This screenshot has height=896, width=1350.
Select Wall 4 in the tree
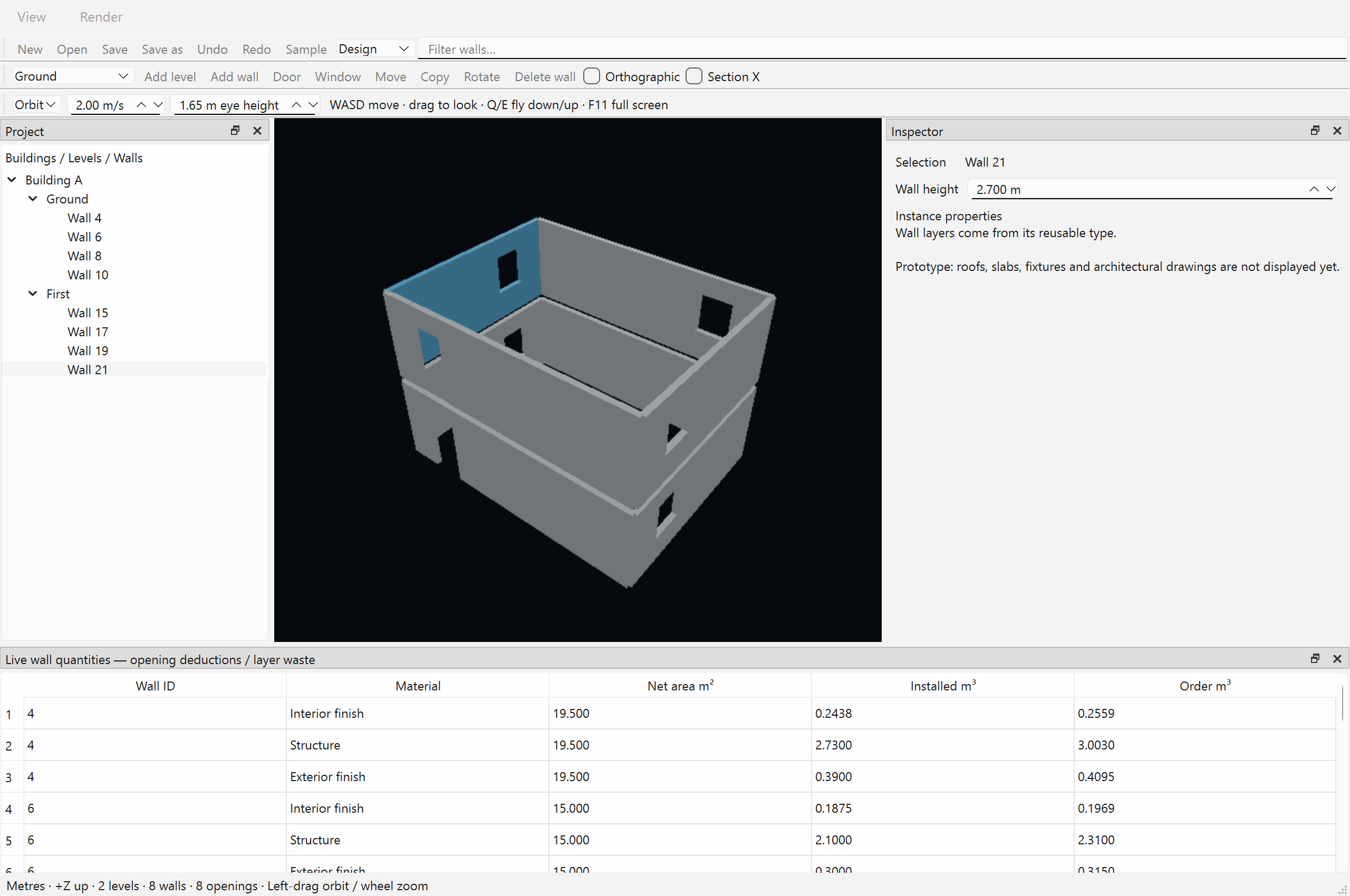tap(84, 218)
